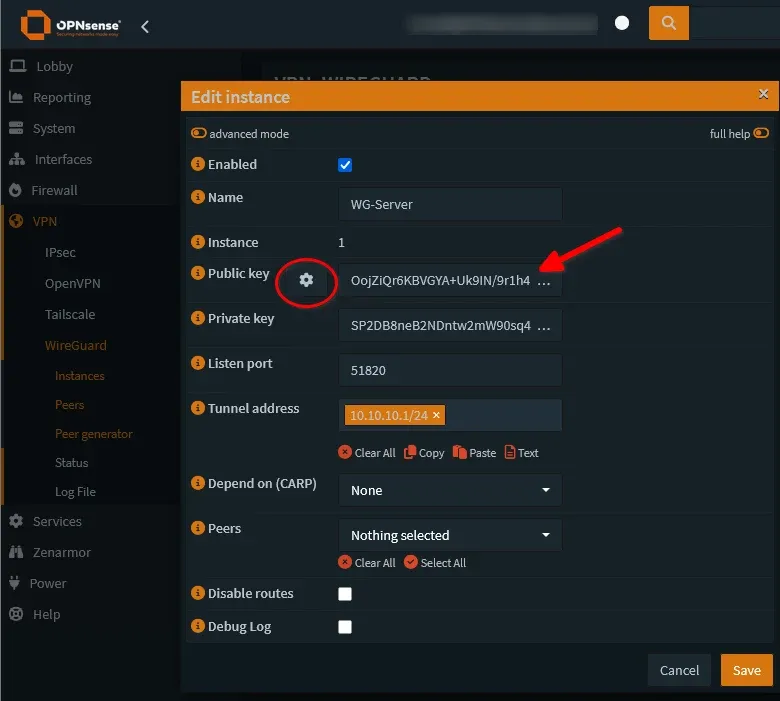The width and height of the screenshot is (780, 701).
Task: Select All peers
Action: click(435, 563)
